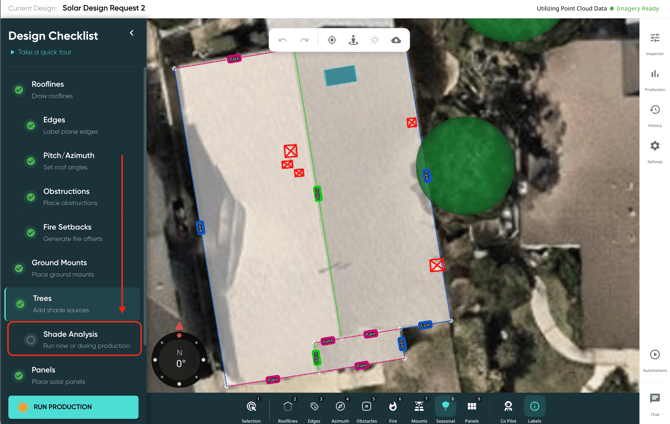Click the Shade Analysis unchecked circle
Screen dimensions: 670x424
click(x=31, y=340)
